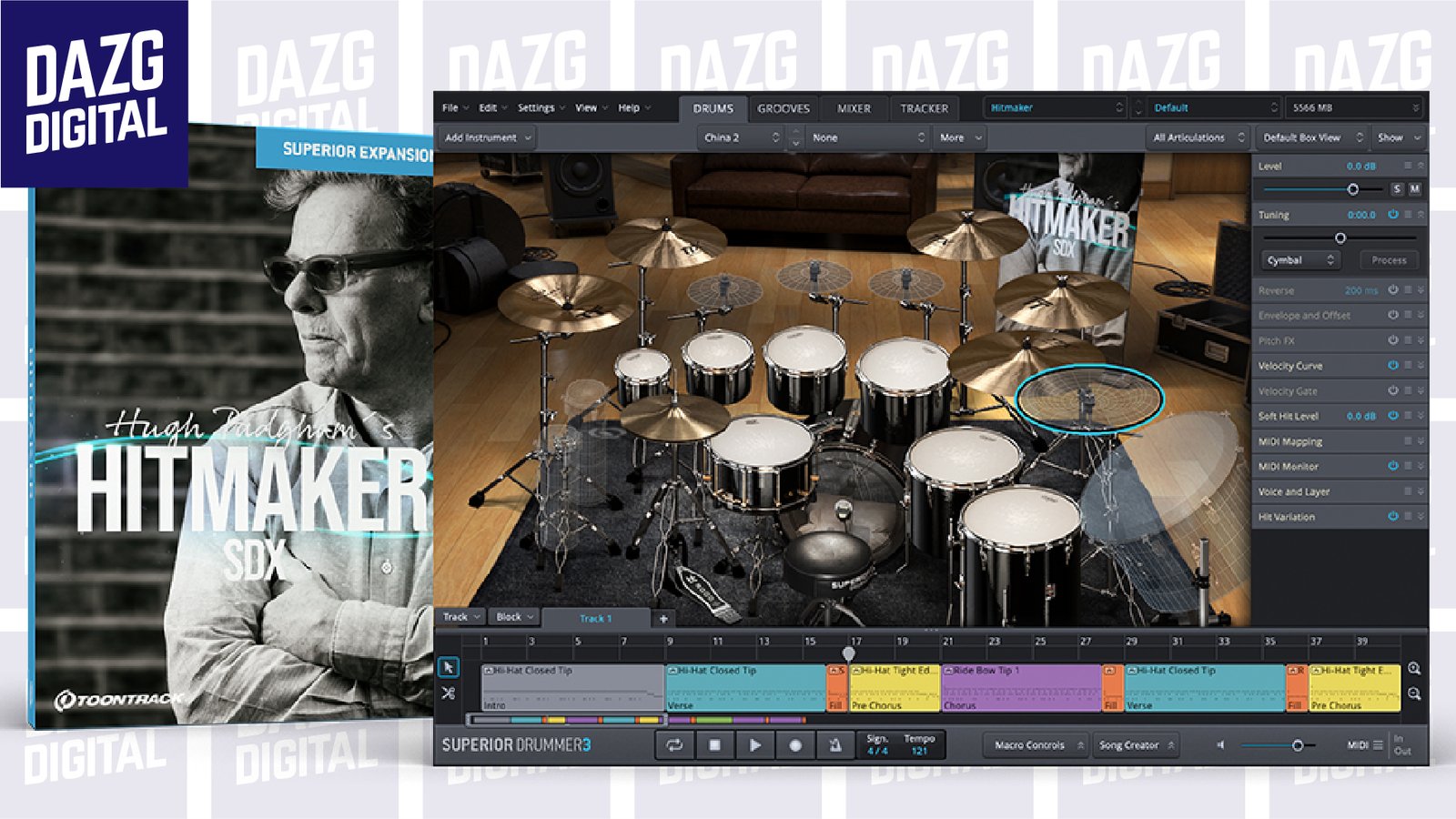This screenshot has width=1456, height=819.
Task: Mute the instrument with M button
Action: (1414, 189)
